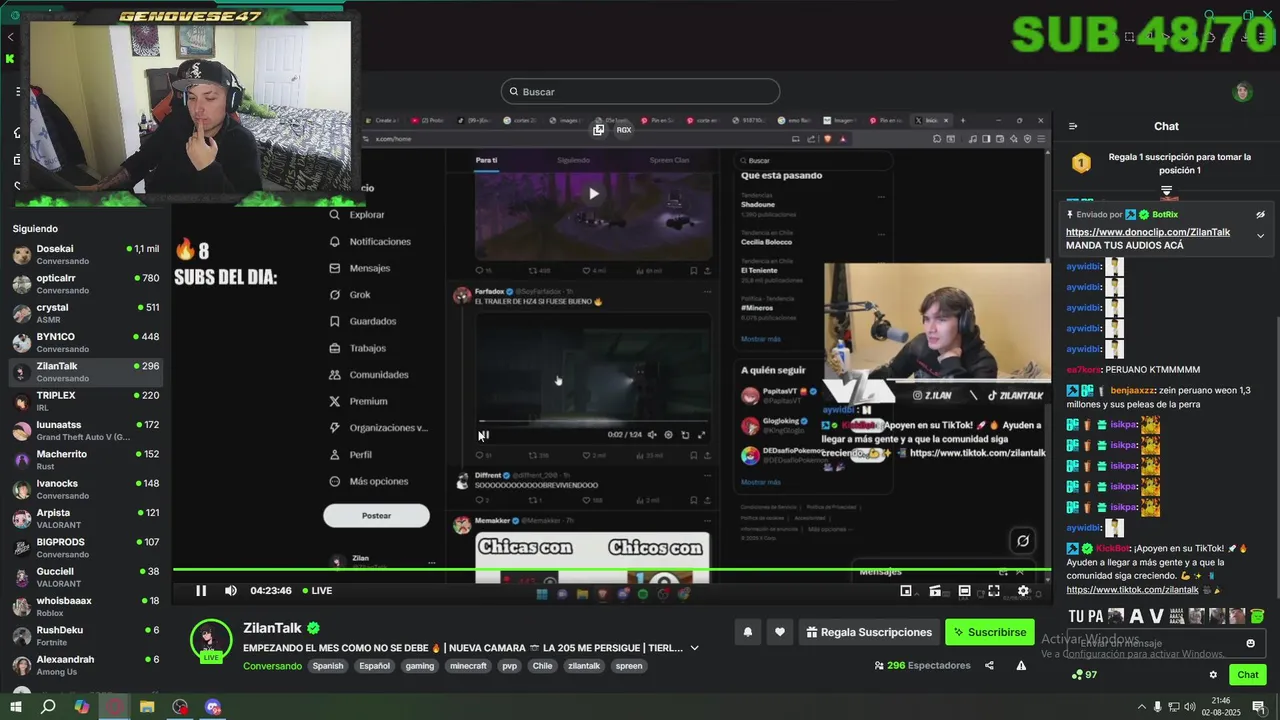Image resolution: width=1280 pixels, height=720 pixels.
Task: Open RushDeku Fortnite channel in sidebar
Action: point(86,636)
